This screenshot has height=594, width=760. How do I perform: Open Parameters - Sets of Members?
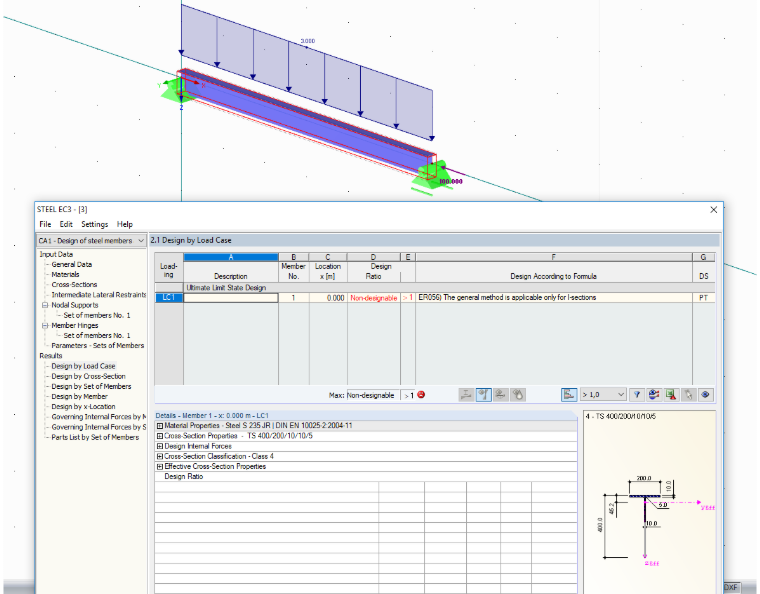[98, 345]
